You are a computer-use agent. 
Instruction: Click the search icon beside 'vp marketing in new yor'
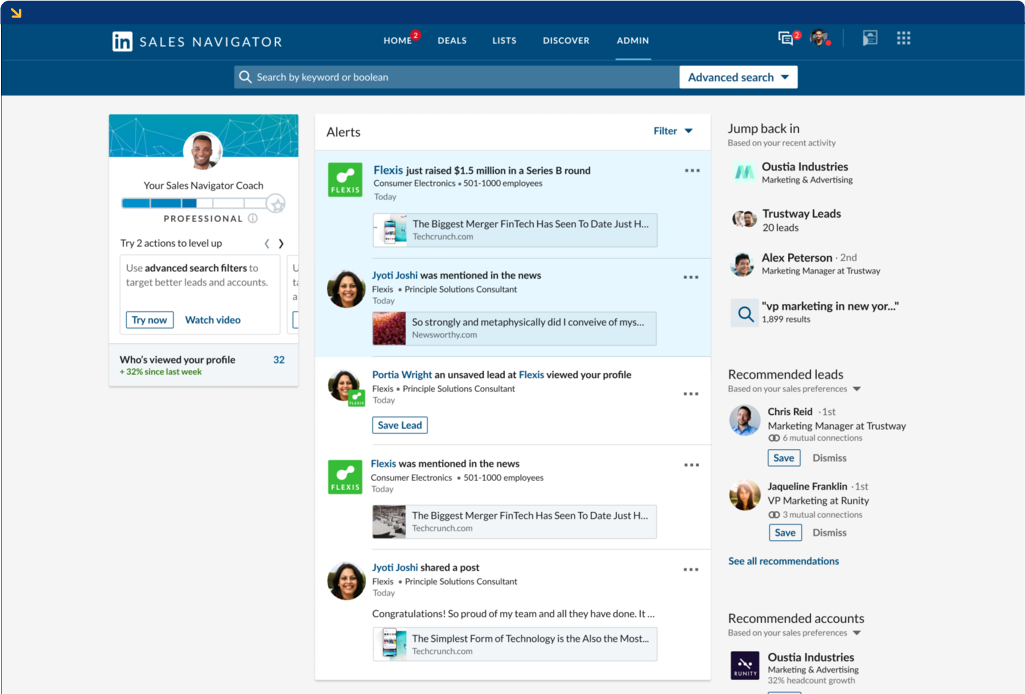[x=744, y=313]
